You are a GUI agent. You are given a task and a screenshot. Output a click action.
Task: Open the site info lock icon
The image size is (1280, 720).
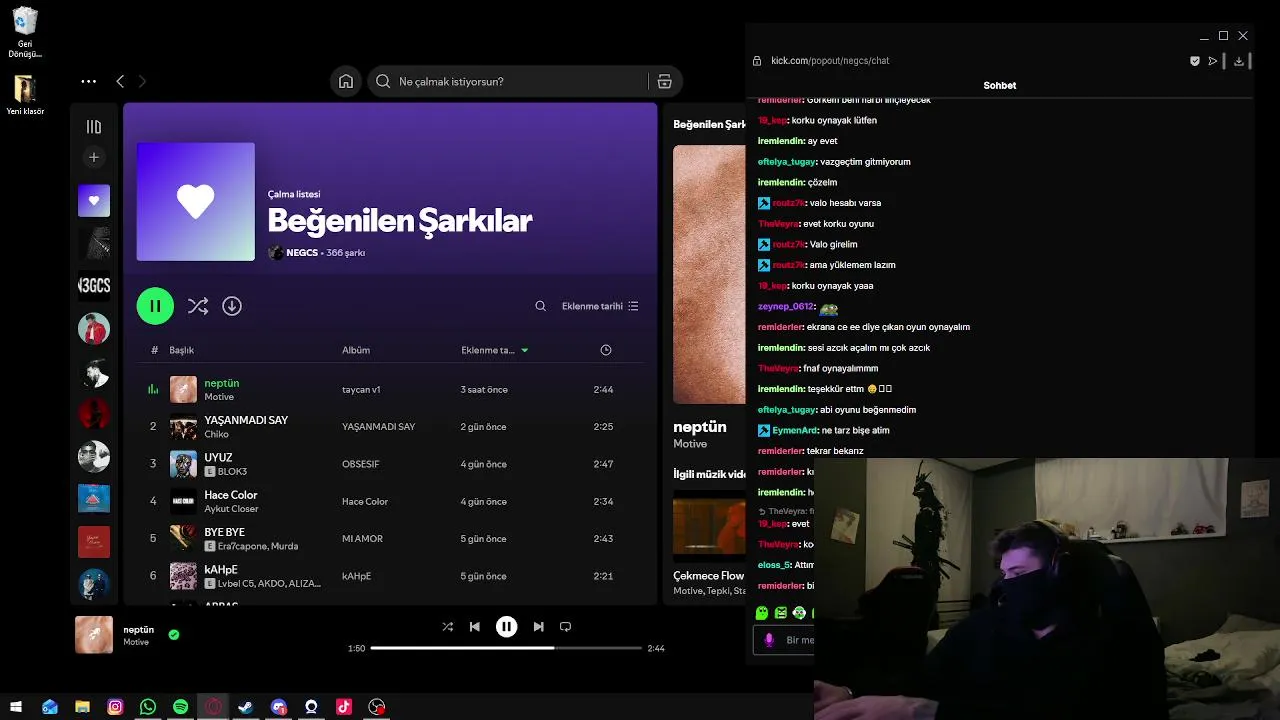[x=757, y=61]
